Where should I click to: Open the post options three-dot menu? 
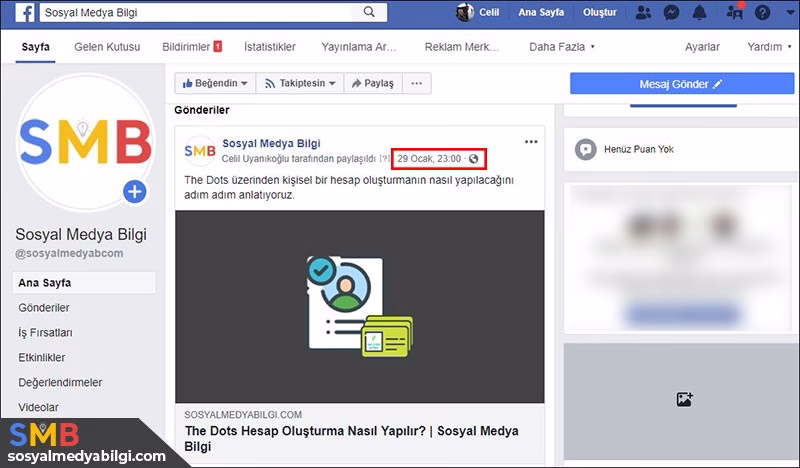[531, 142]
